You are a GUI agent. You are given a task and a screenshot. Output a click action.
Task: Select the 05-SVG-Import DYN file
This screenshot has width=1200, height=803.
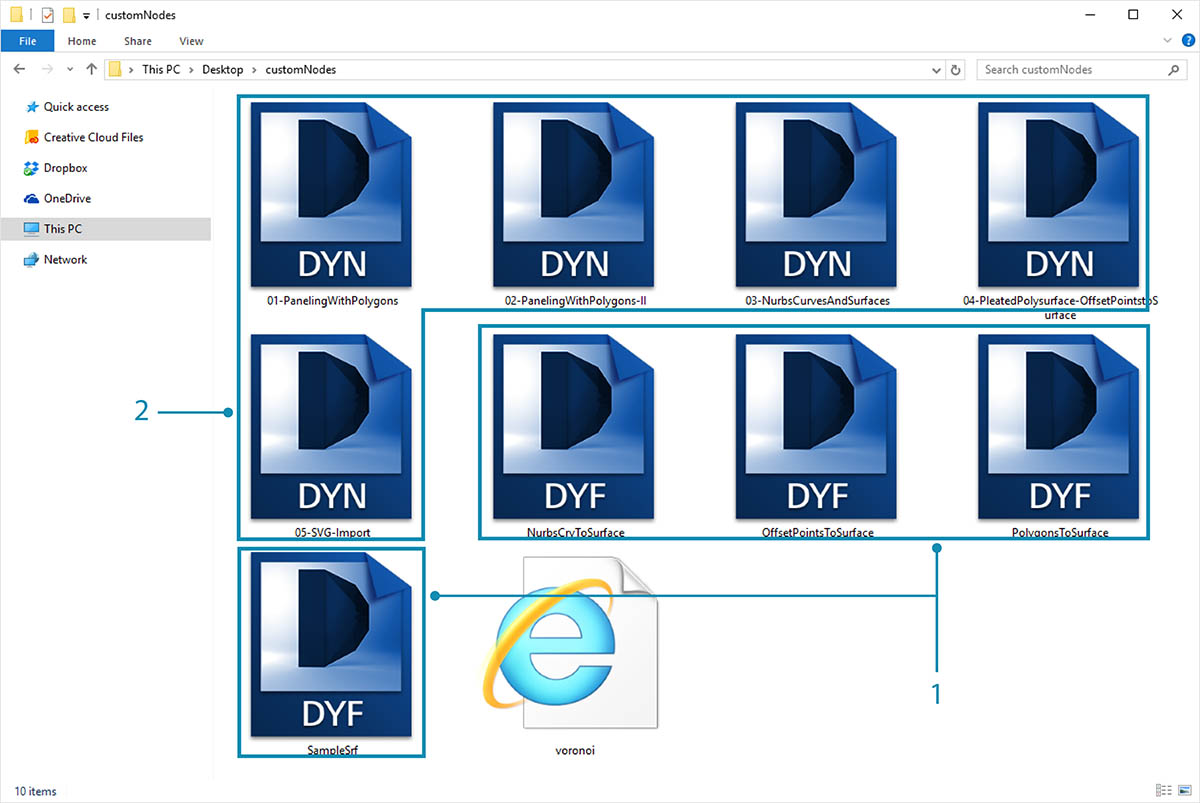pyautogui.click(x=333, y=428)
